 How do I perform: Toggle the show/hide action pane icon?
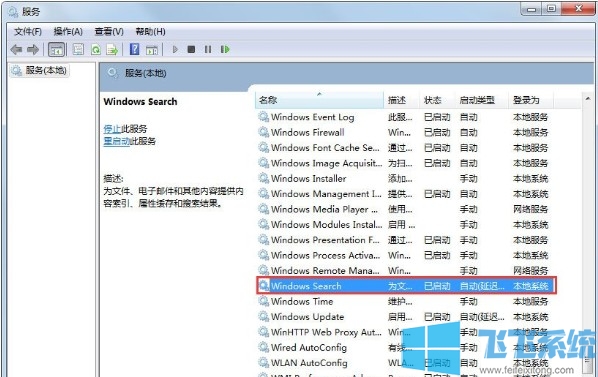click(x=152, y=50)
